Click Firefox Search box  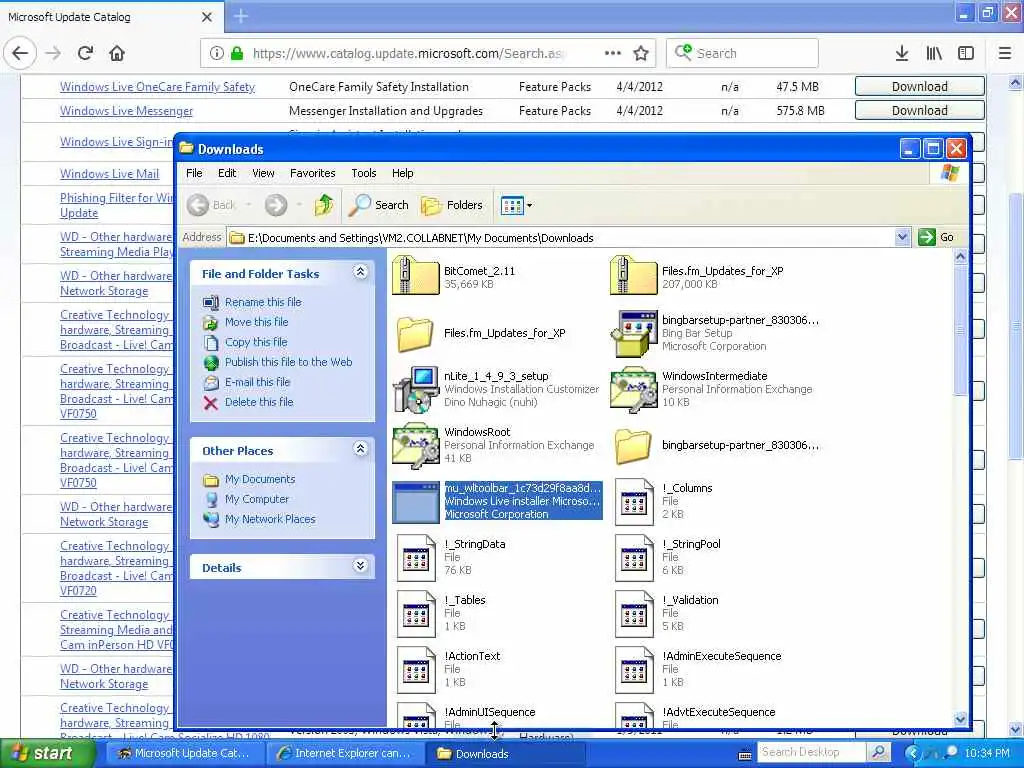click(x=742, y=53)
